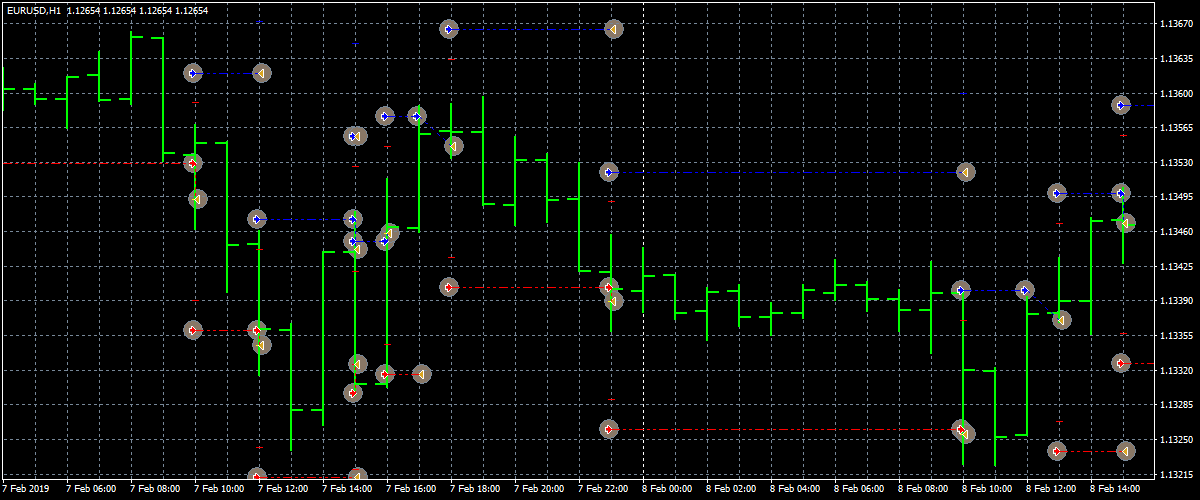Screen dimensions: 1200x500
Task: Click the 7 Feb 2019 date label
Action: tap(26, 490)
